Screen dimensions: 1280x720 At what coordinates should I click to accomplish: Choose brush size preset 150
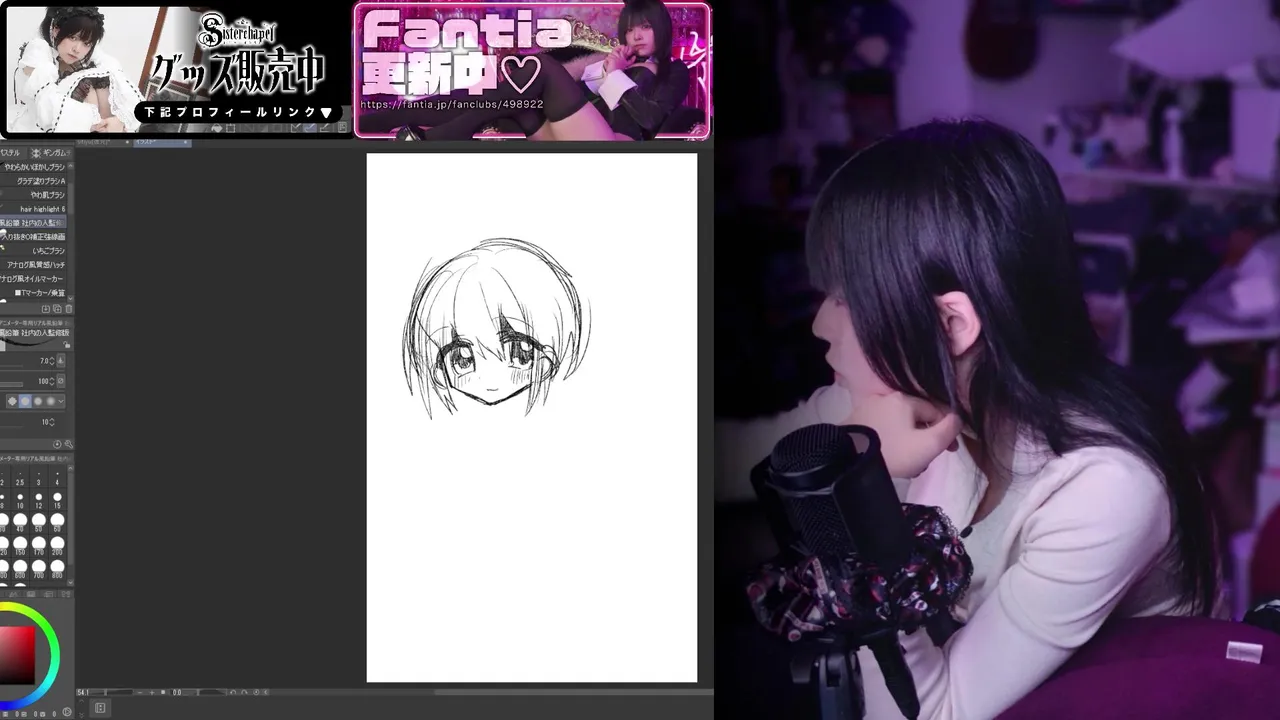tap(20, 547)
